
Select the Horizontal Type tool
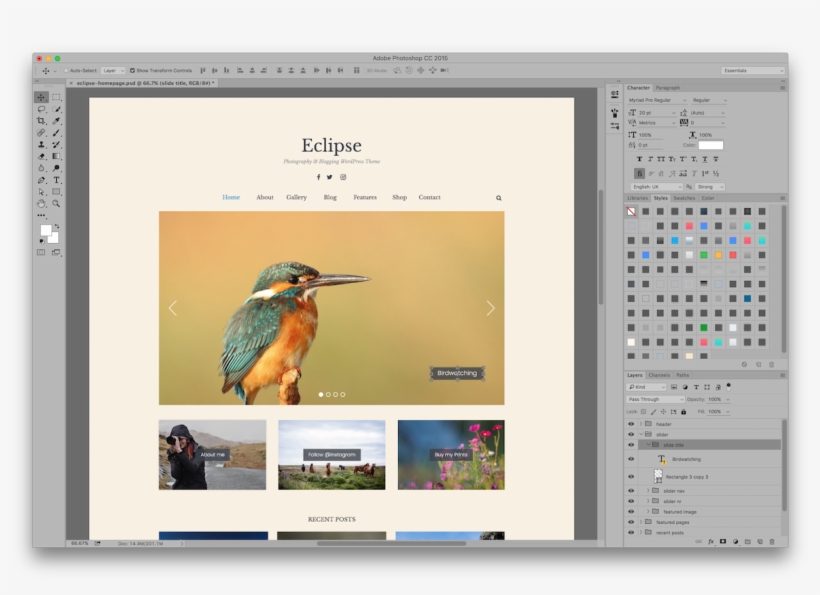[x=56, y=180]
